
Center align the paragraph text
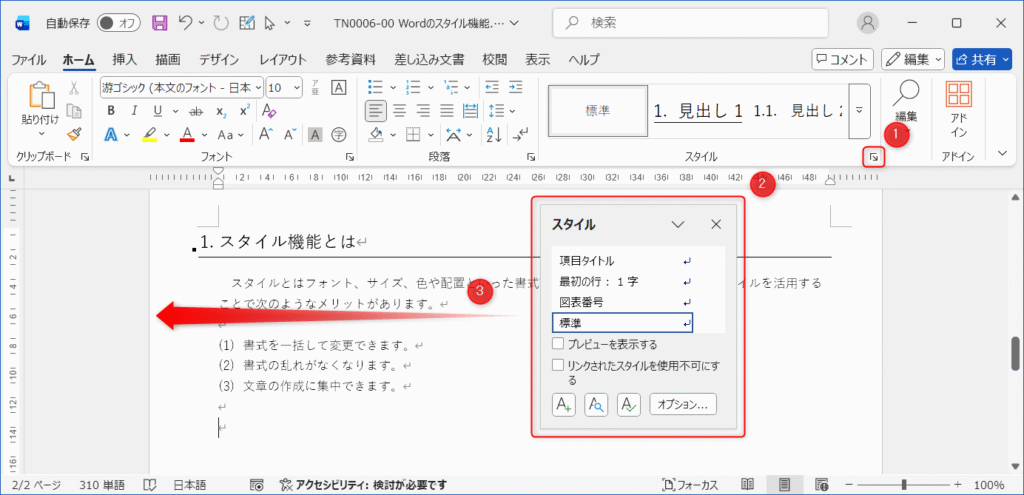click(399, 110)
